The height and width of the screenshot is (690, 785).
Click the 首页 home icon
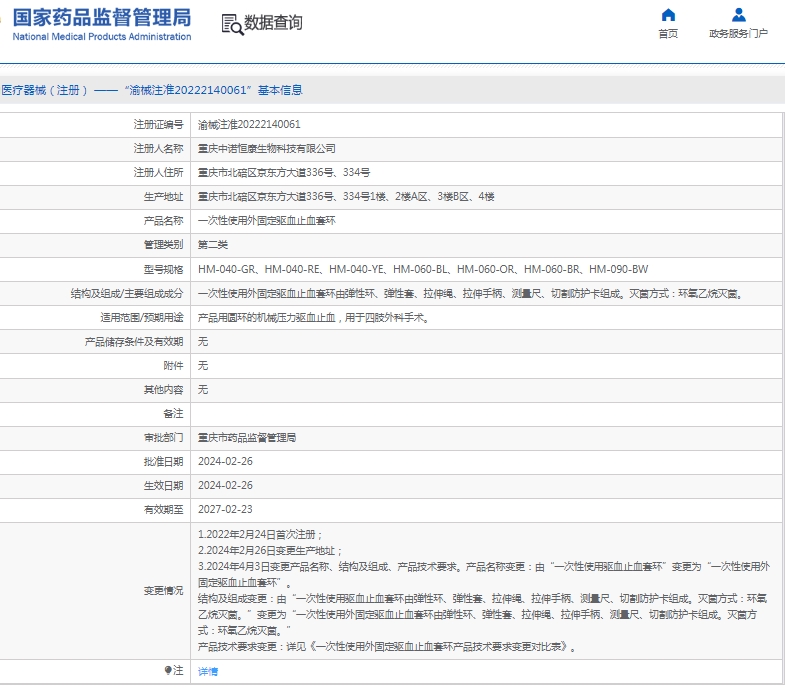click(x=668, y=15)
